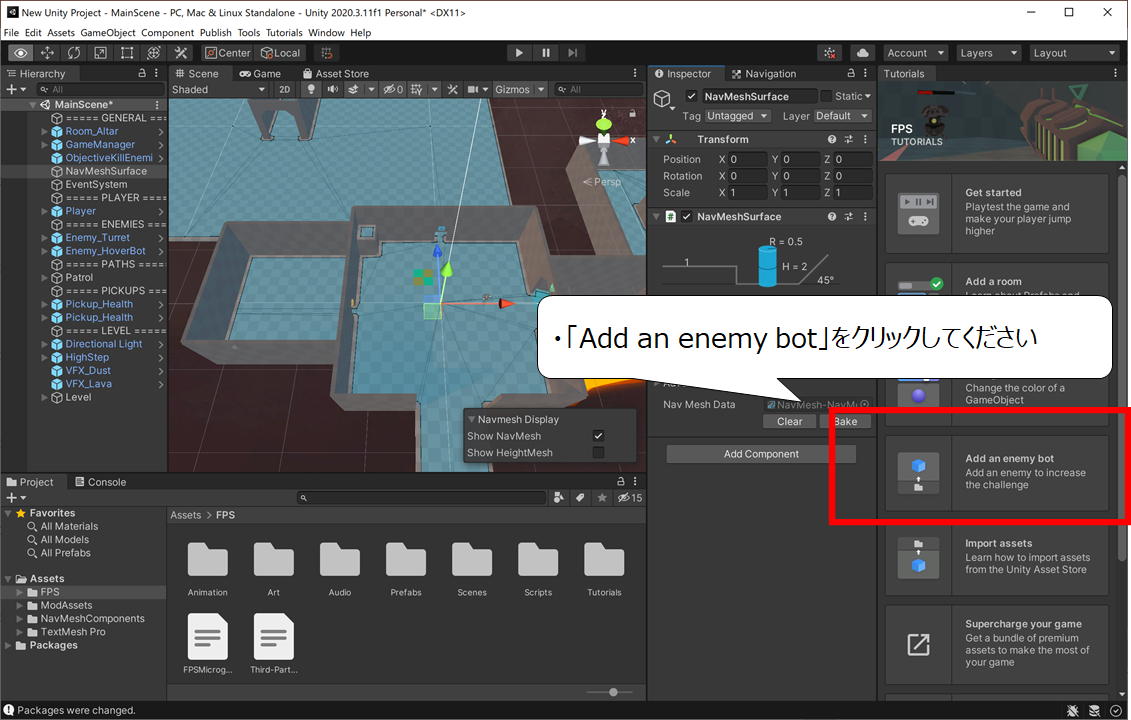Switch to the Asset Store tab
1131x720 pixels.
(x=335, y=74)
